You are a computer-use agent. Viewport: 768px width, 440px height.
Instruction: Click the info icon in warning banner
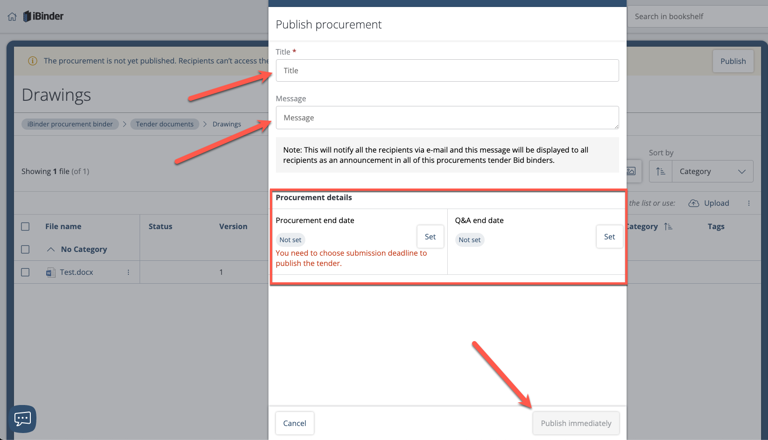pos(32,61)
